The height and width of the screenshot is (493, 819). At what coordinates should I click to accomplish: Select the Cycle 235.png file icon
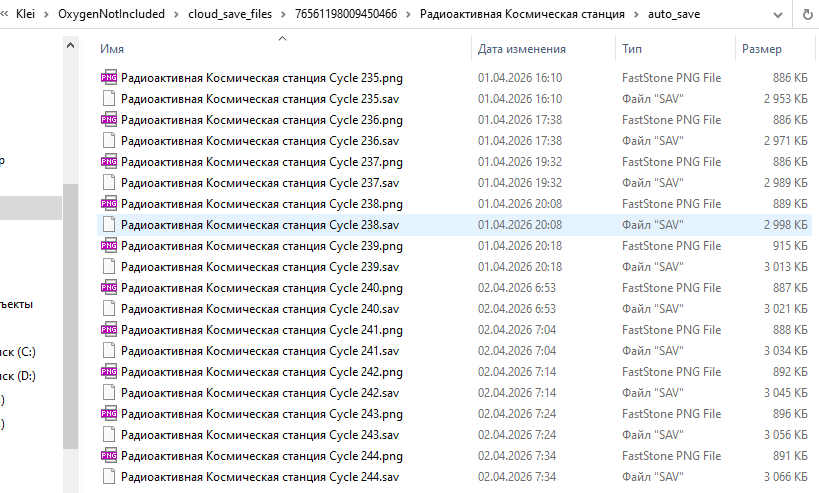109,78
